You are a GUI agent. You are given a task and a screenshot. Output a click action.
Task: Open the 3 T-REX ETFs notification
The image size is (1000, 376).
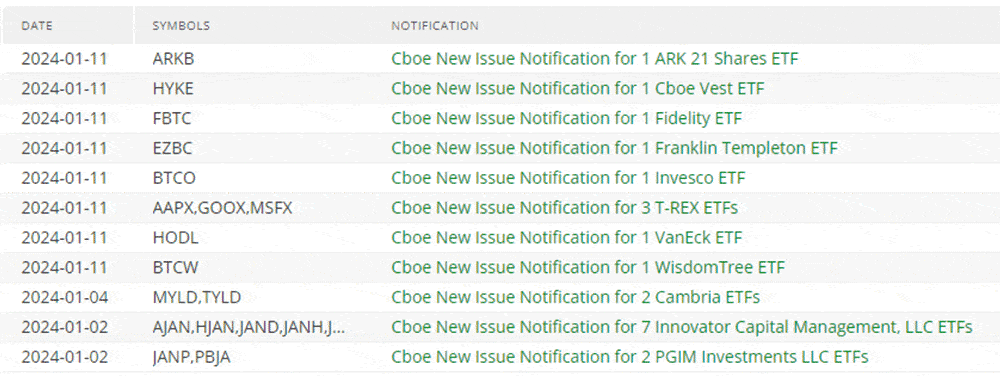point(564,208)
